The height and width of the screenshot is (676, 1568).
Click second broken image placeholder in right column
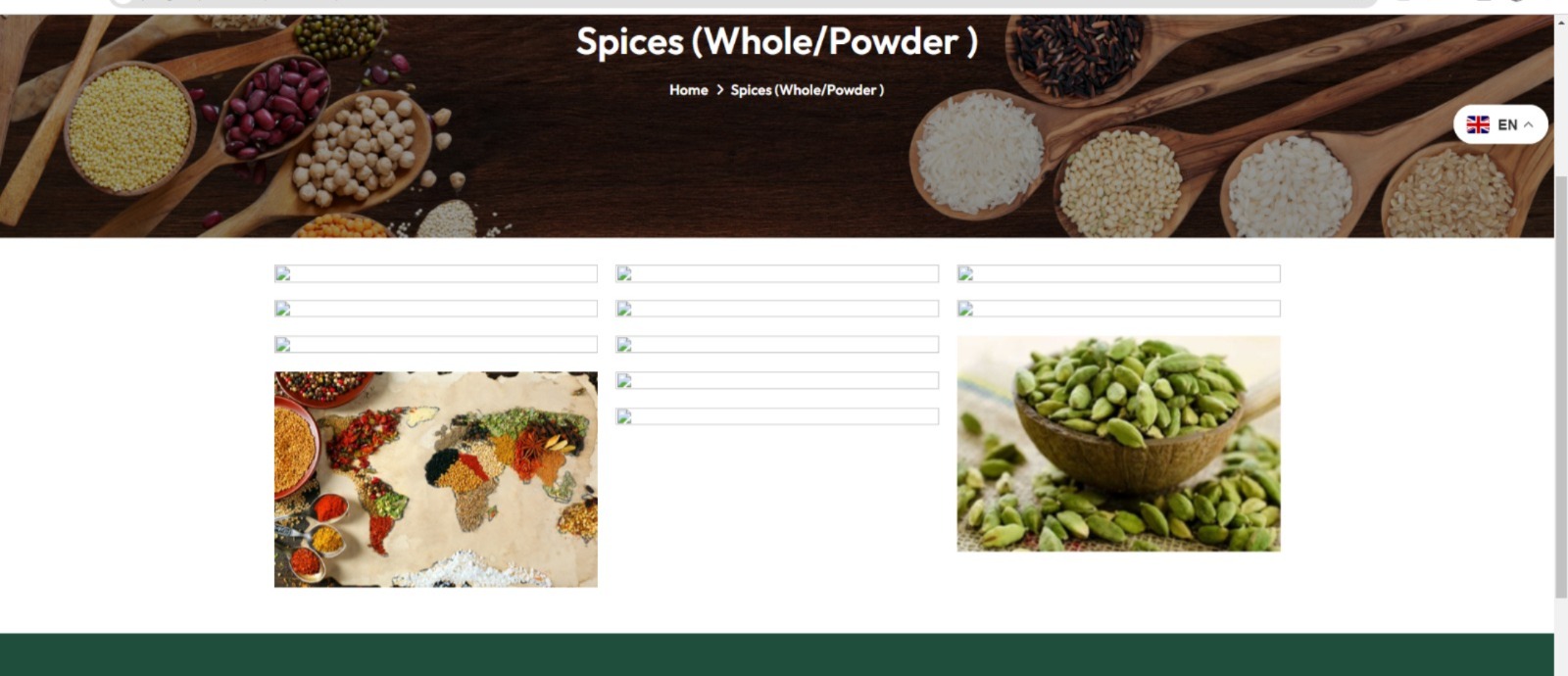pos(1118,309)
